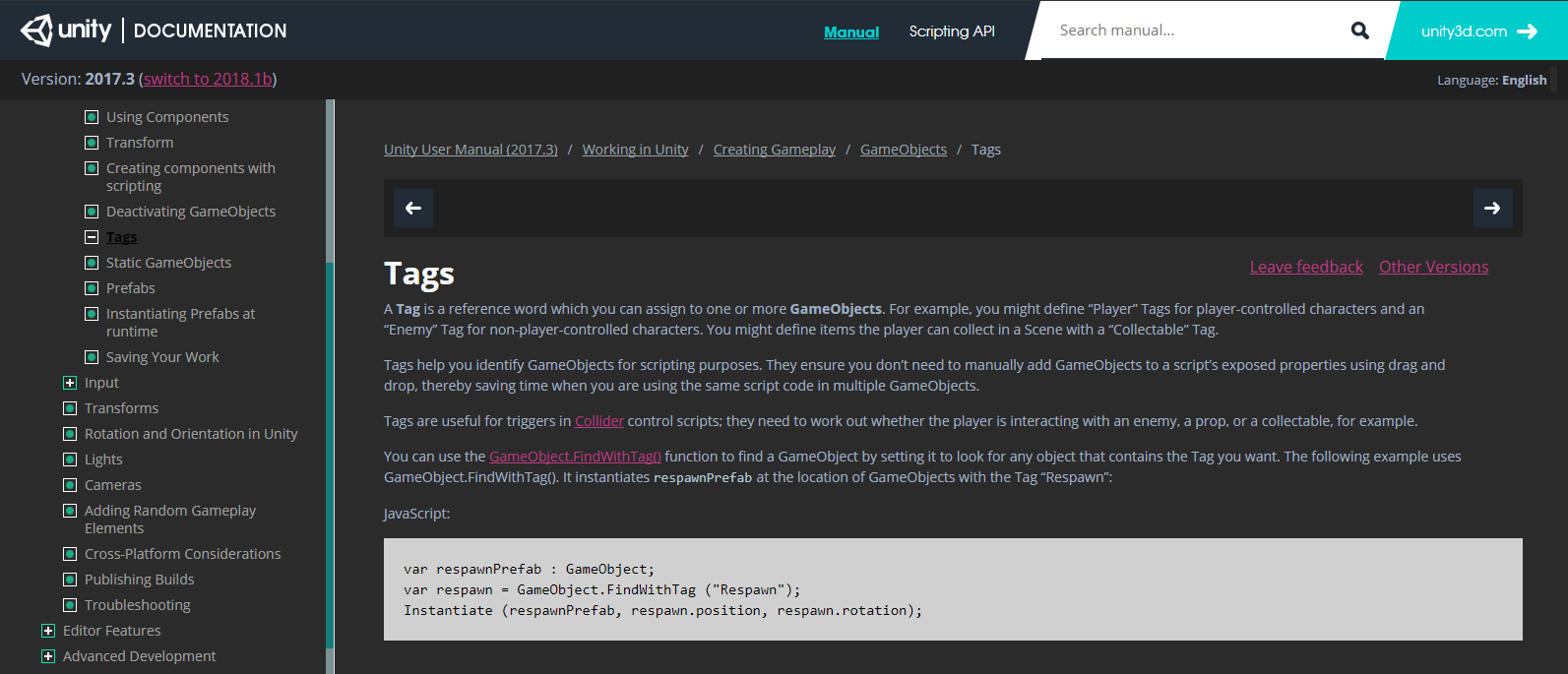Click the search magnifier icon
Image resolution: width=1568 pixels, height=674 pixels.
pyautogui.click(x=1360, y=31)
